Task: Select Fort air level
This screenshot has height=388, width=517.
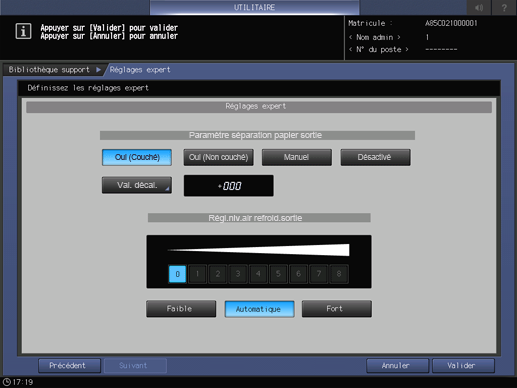Action: point(337,309)
